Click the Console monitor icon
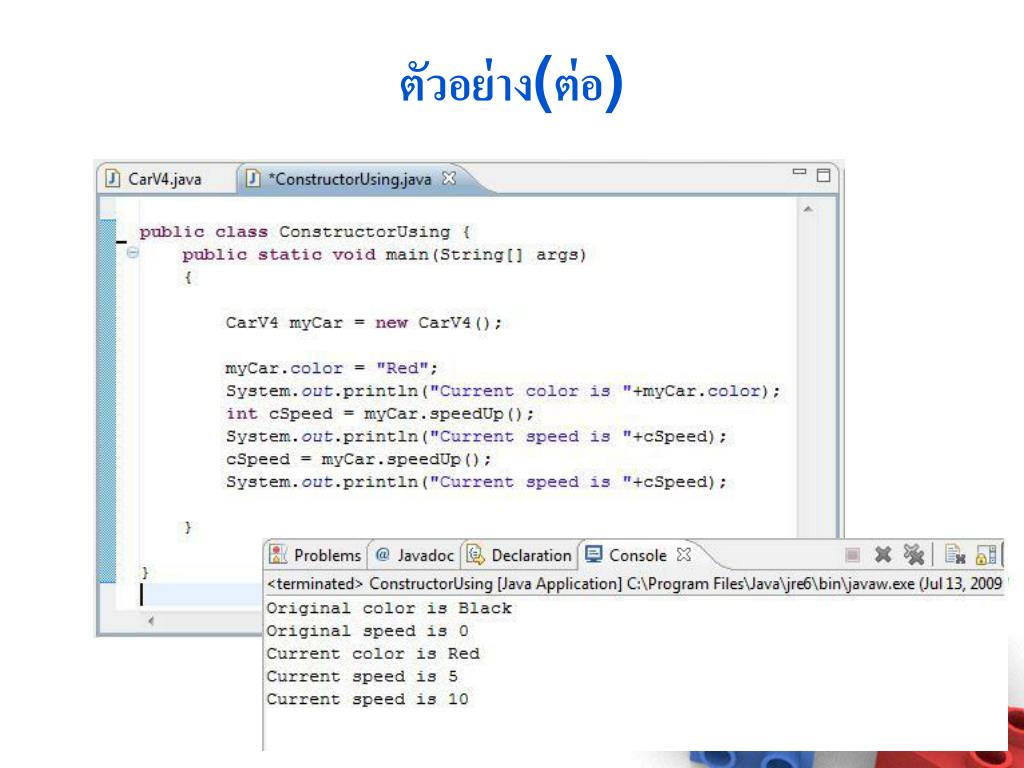The image size is (1024, 768). coord(594,554)
